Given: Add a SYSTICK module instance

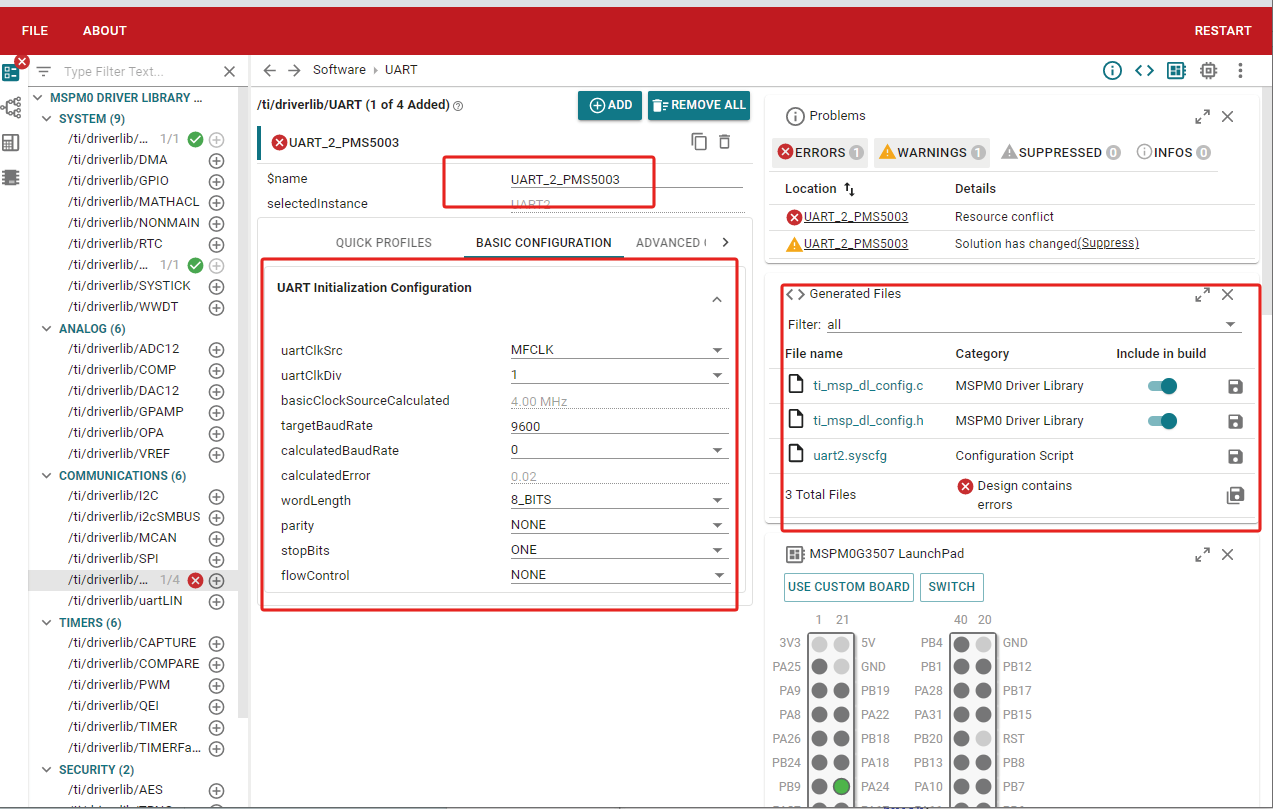Looking at the screenshot, I should 216,287.
